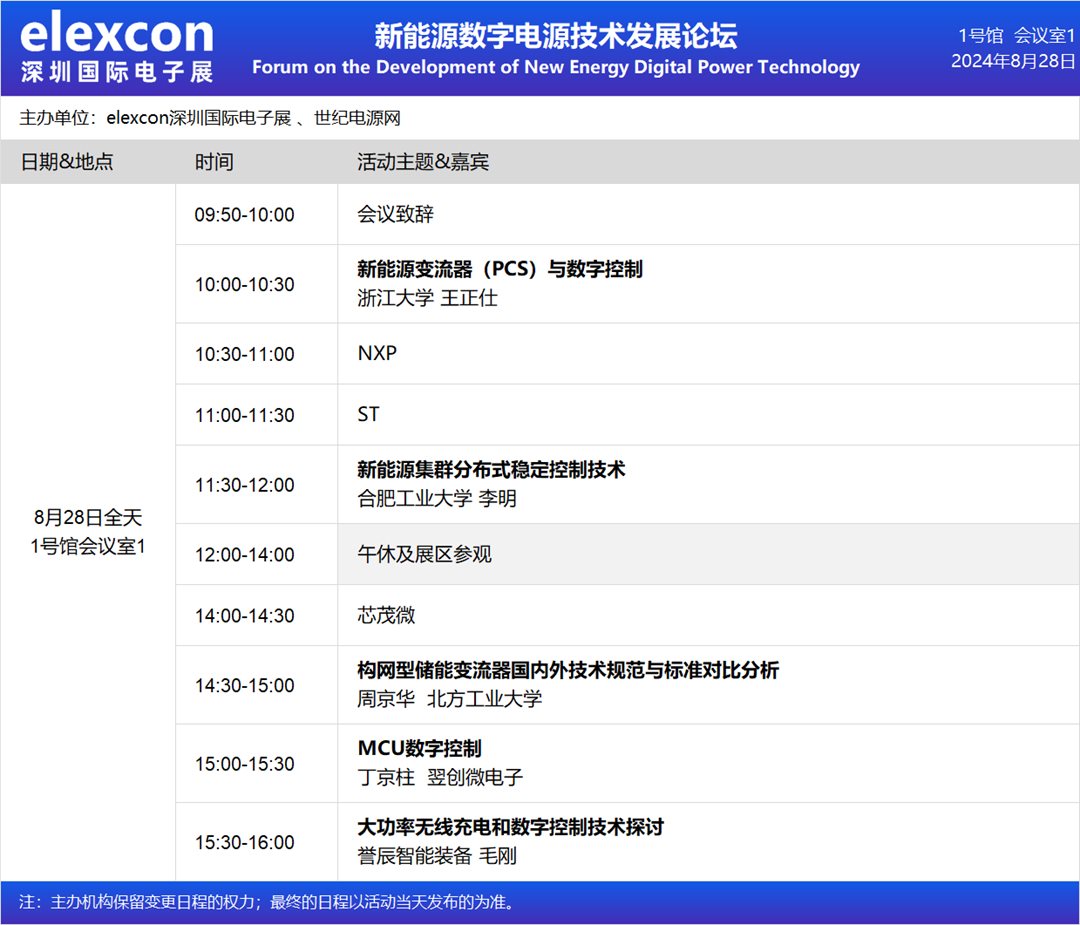This screenshot has width=1080, height=925.
Task: Click the speaker 周京华 北方工业大学
Action: pos(450,698)
